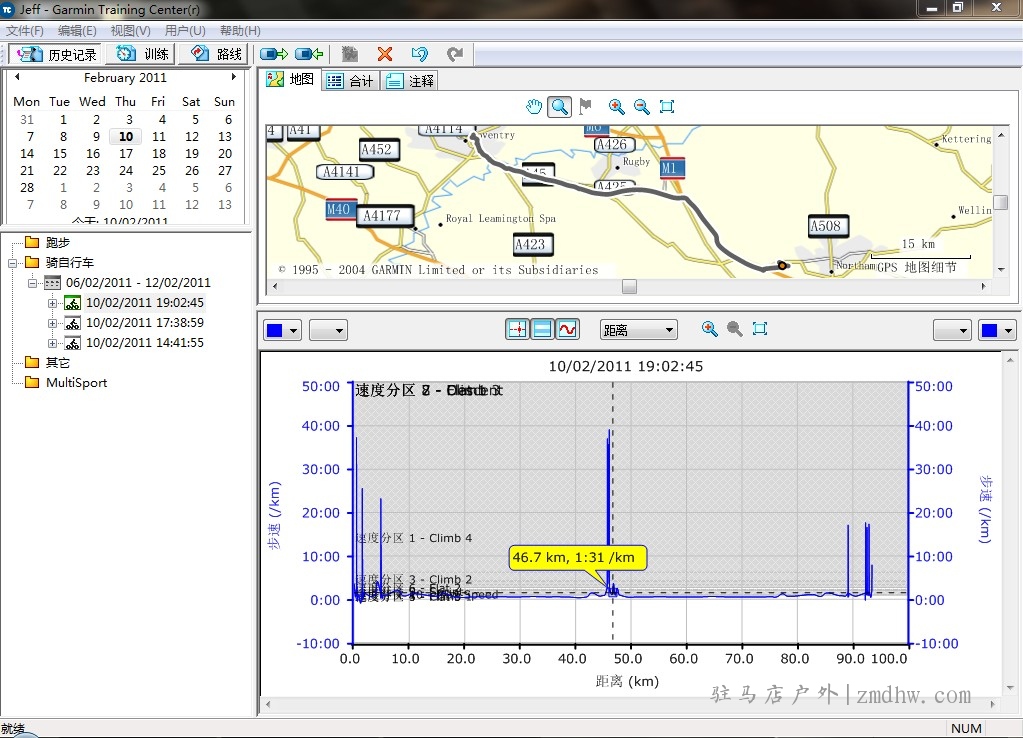Expand the 10/02/2011 19:02:45 activity

pyautogui.click(x=52, y=303)
